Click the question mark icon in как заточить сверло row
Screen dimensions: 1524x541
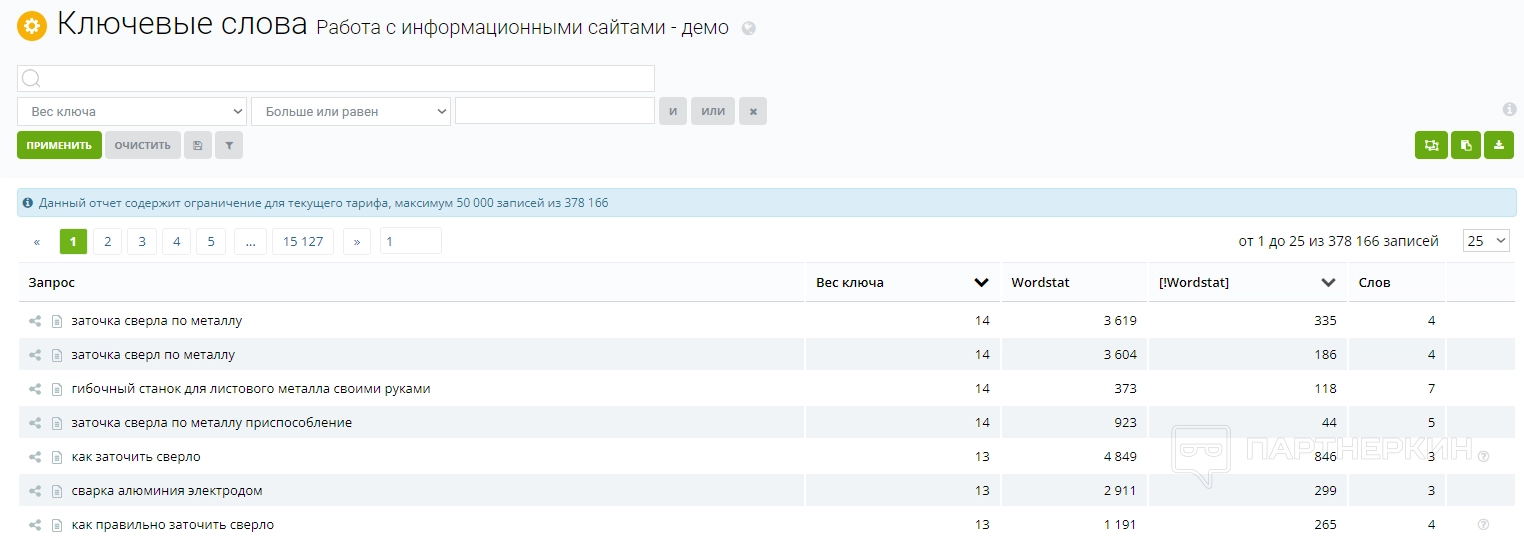(1483, 456)
